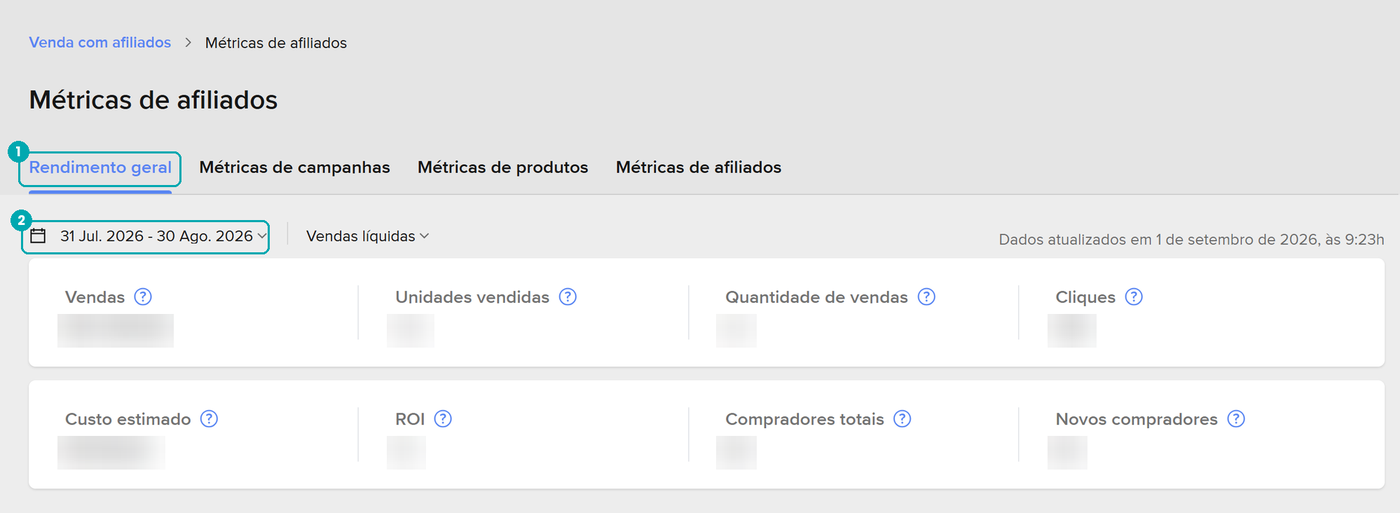This screenshot has width=1400, height=513.
Task: Open the Vendas líquidas dropdown
Action: [x=367, y=236]
